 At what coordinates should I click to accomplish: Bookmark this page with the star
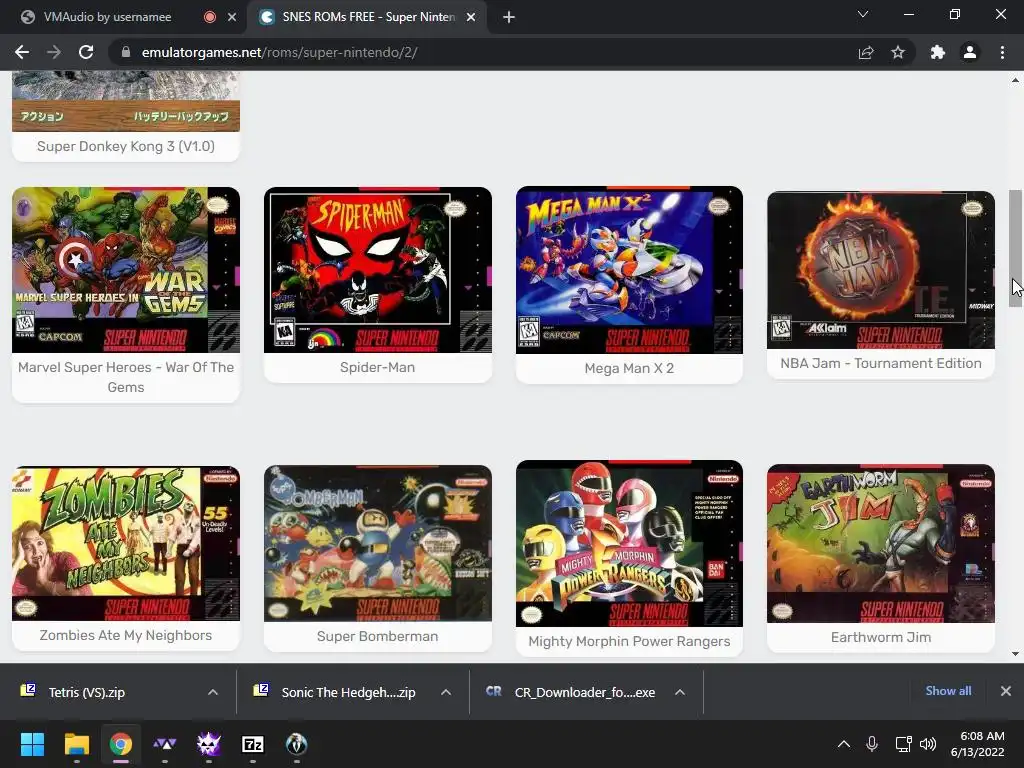(x=898, y=52)
